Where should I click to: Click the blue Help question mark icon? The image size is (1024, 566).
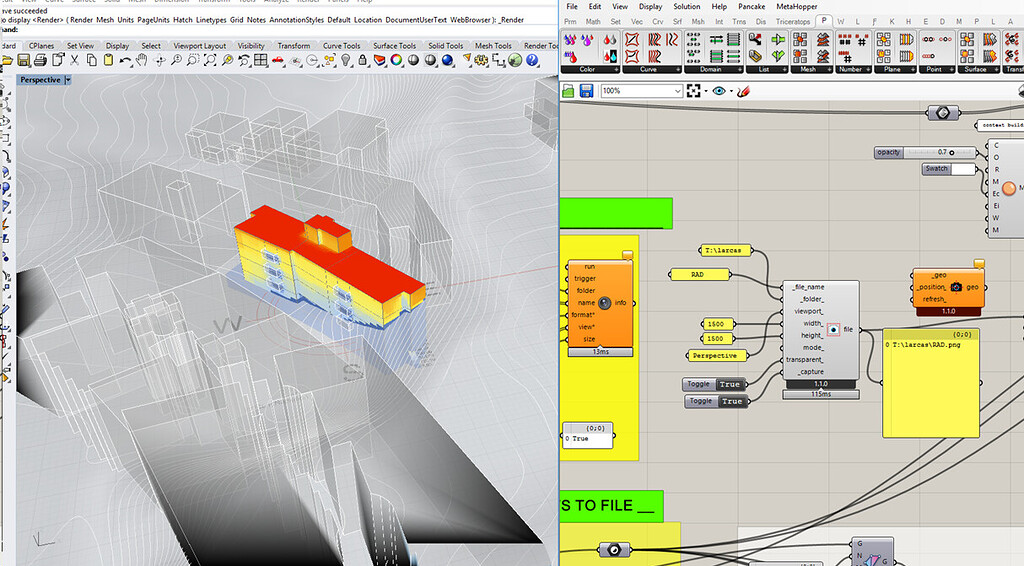click(533, 61)
